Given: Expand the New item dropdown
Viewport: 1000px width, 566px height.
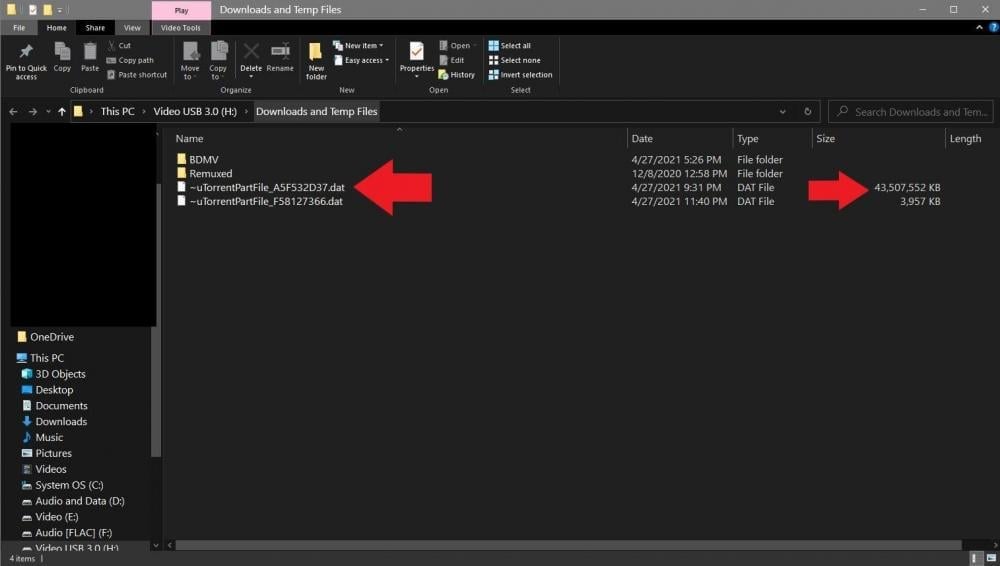Looking at the screenshot, I should click(x=358, y=46).
